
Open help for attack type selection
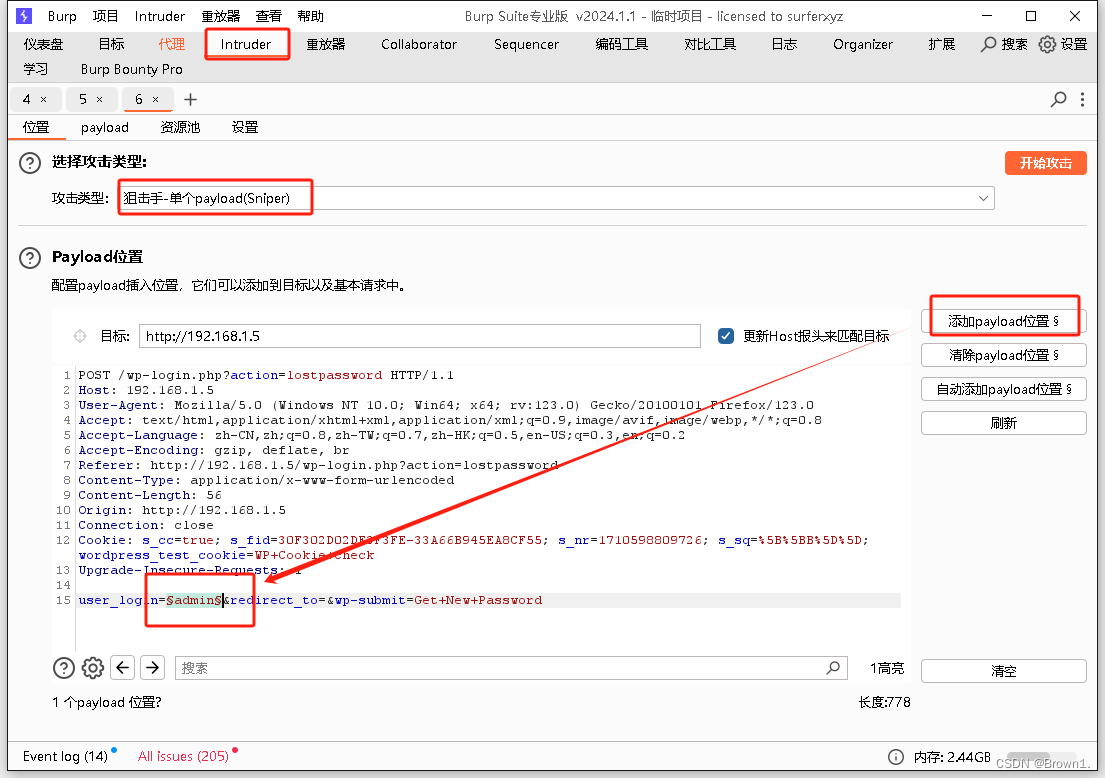tap(30, 163)
